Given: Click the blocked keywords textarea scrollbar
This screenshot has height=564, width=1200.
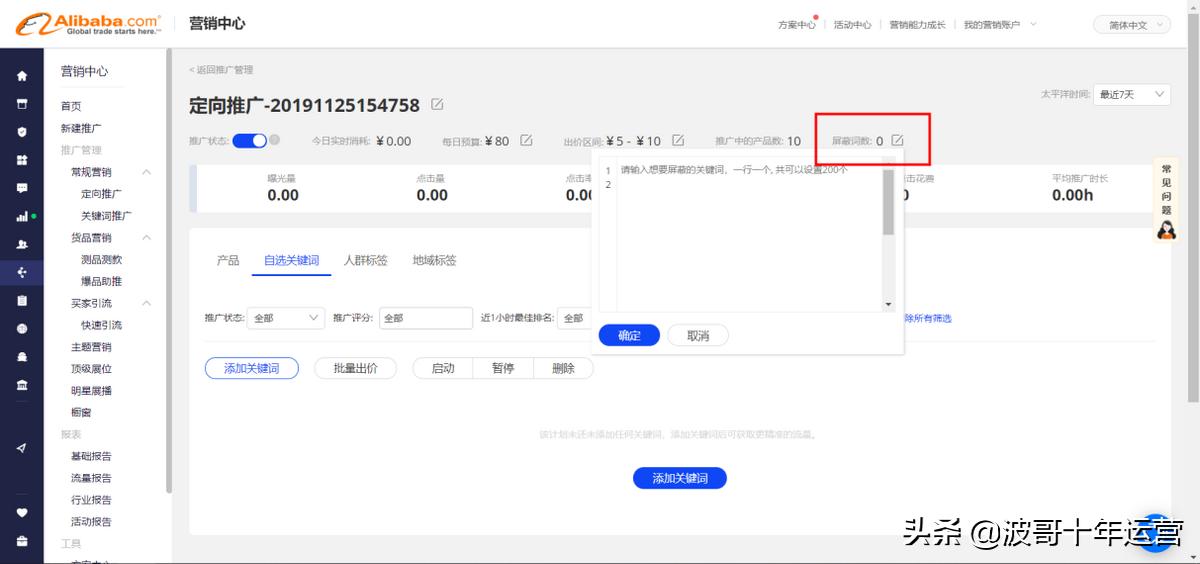Looking at the screenshot, I should point(888,202).
